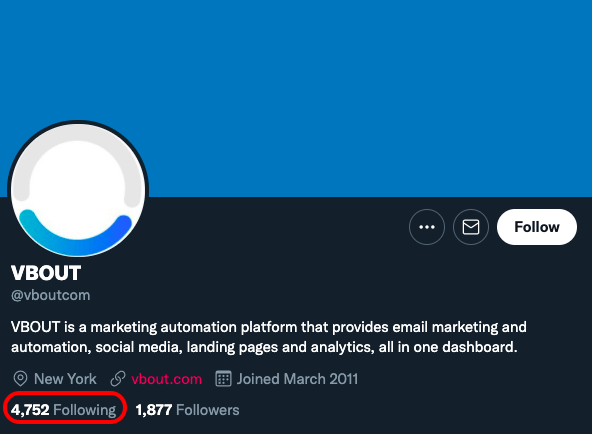Click the 1,877 follower count number
592x434 pixels.
(x=154, y=410)
